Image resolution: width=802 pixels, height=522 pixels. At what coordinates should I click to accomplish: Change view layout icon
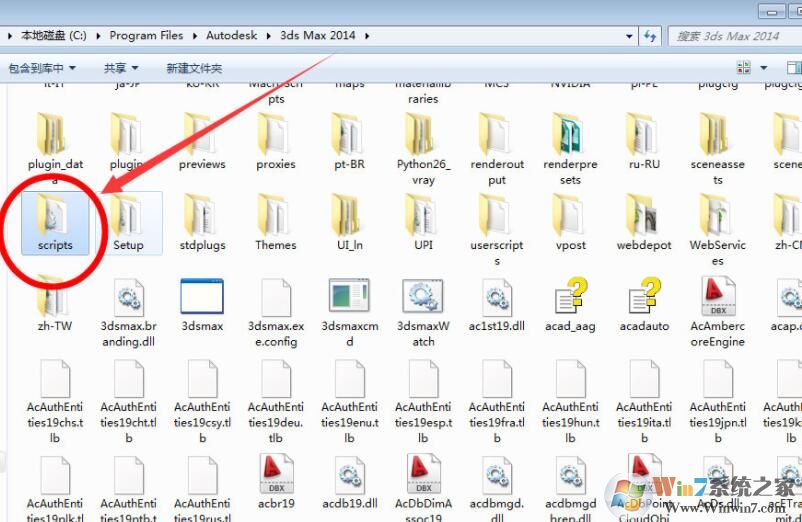[744, 67]
